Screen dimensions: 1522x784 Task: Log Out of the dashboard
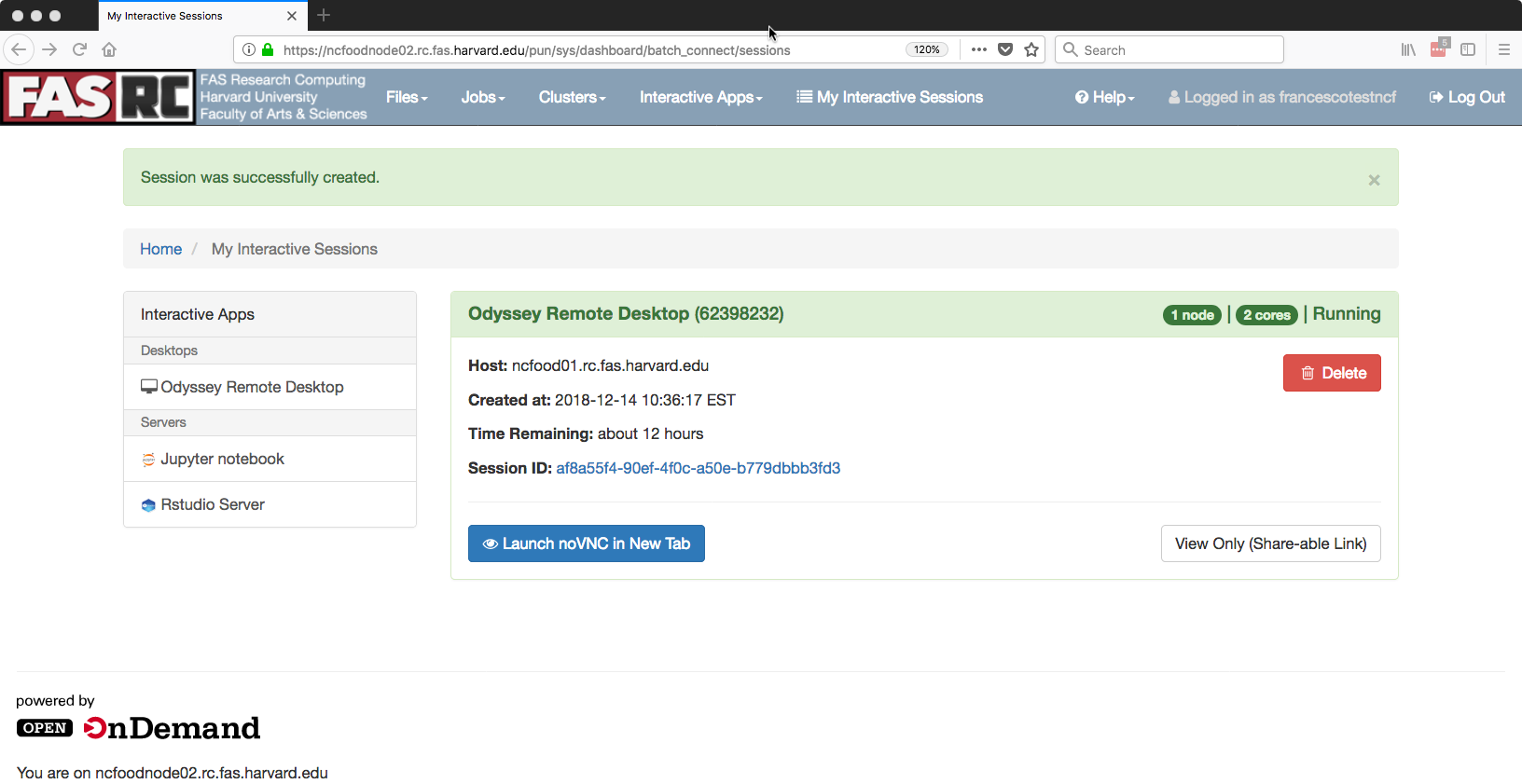coord(1467,97)
